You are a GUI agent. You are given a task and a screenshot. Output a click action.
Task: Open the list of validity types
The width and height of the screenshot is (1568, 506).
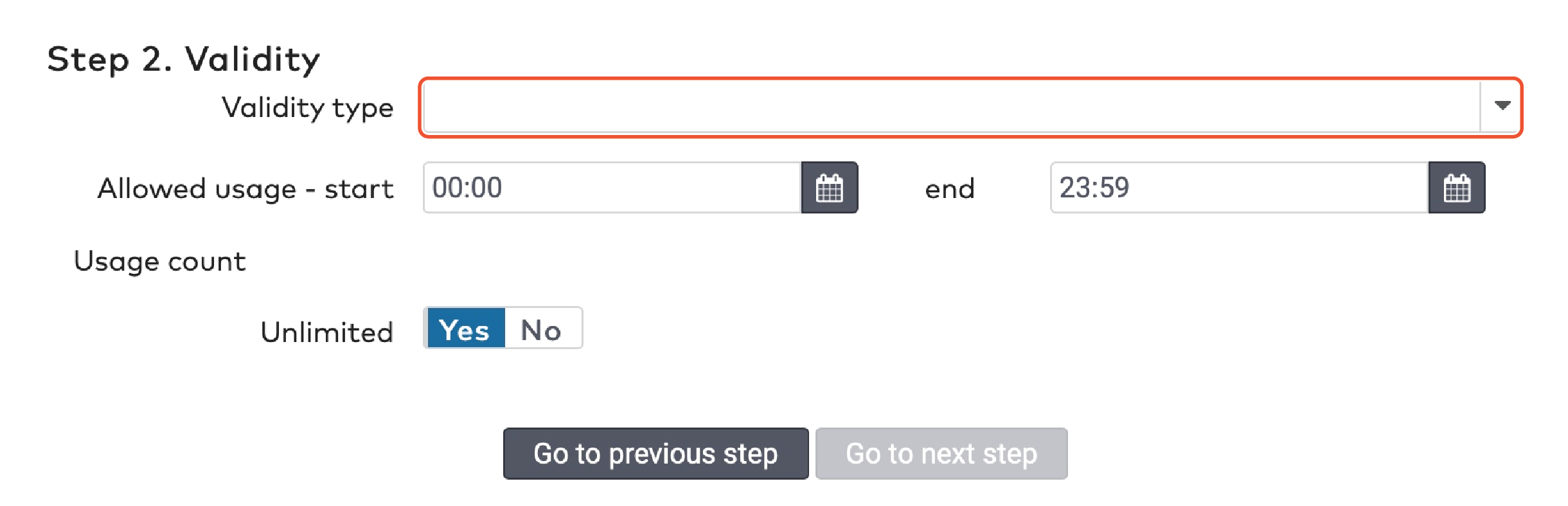1502,106
